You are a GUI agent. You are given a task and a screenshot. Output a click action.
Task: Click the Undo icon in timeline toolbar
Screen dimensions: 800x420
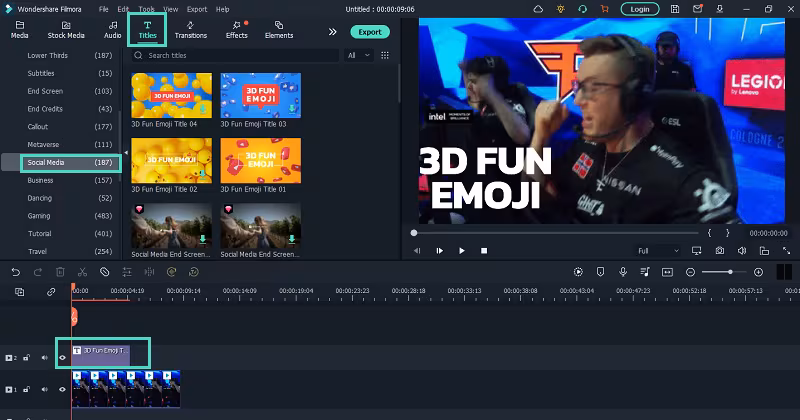point(16,272)
